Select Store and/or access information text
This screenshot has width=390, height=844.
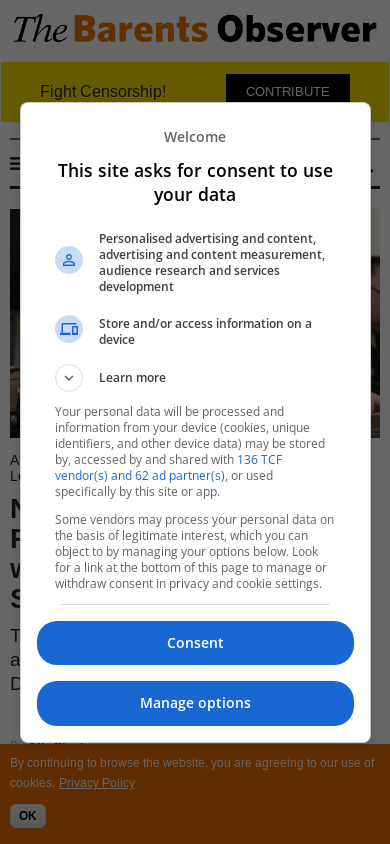click(205, 332)
